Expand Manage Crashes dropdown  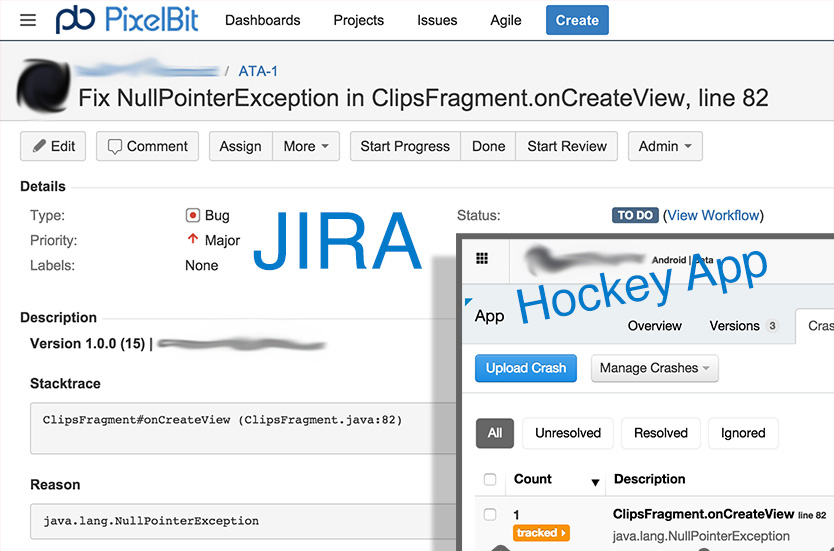click(x=655, y=368)
